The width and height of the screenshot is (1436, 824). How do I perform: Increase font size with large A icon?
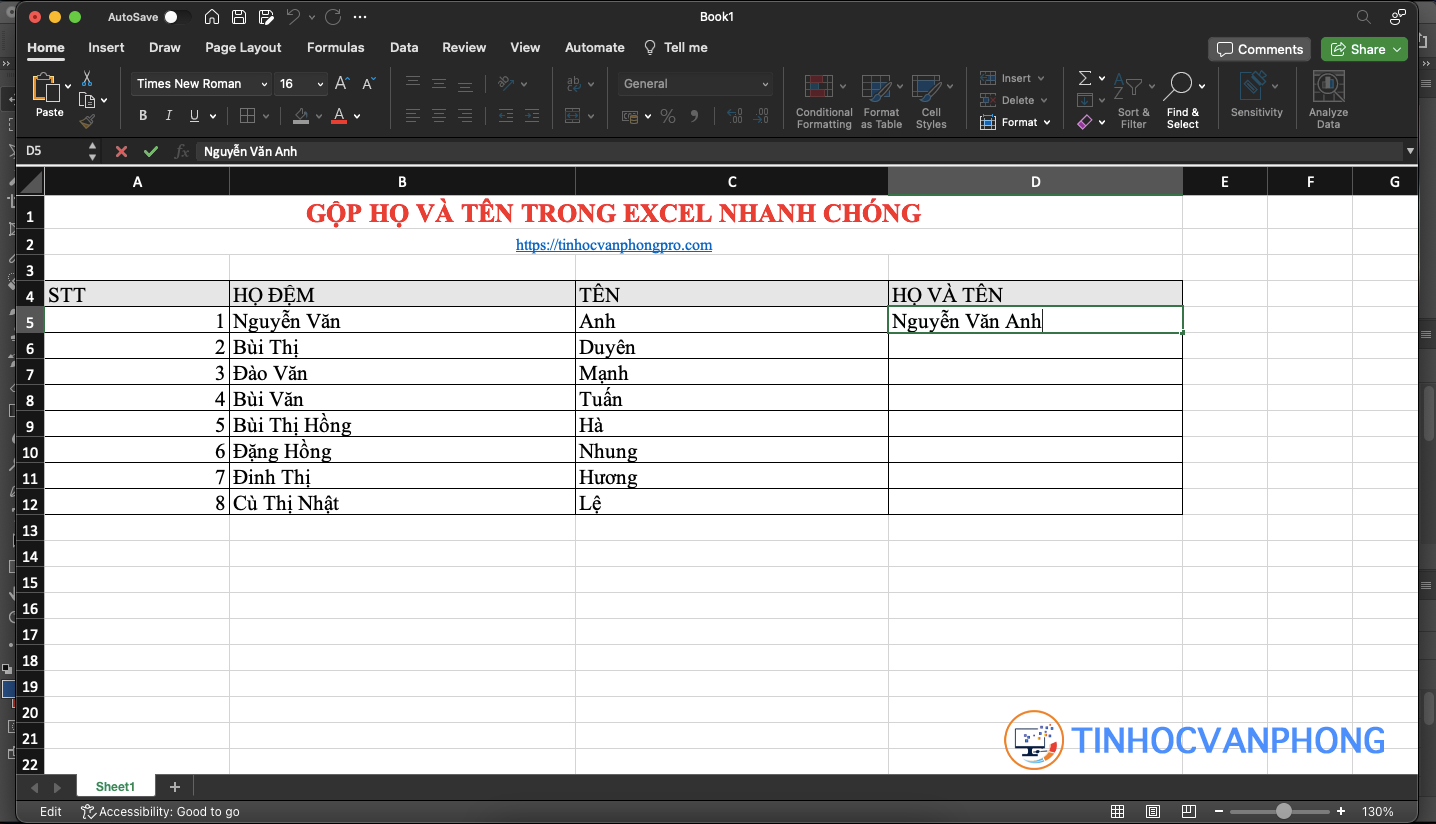342,84
